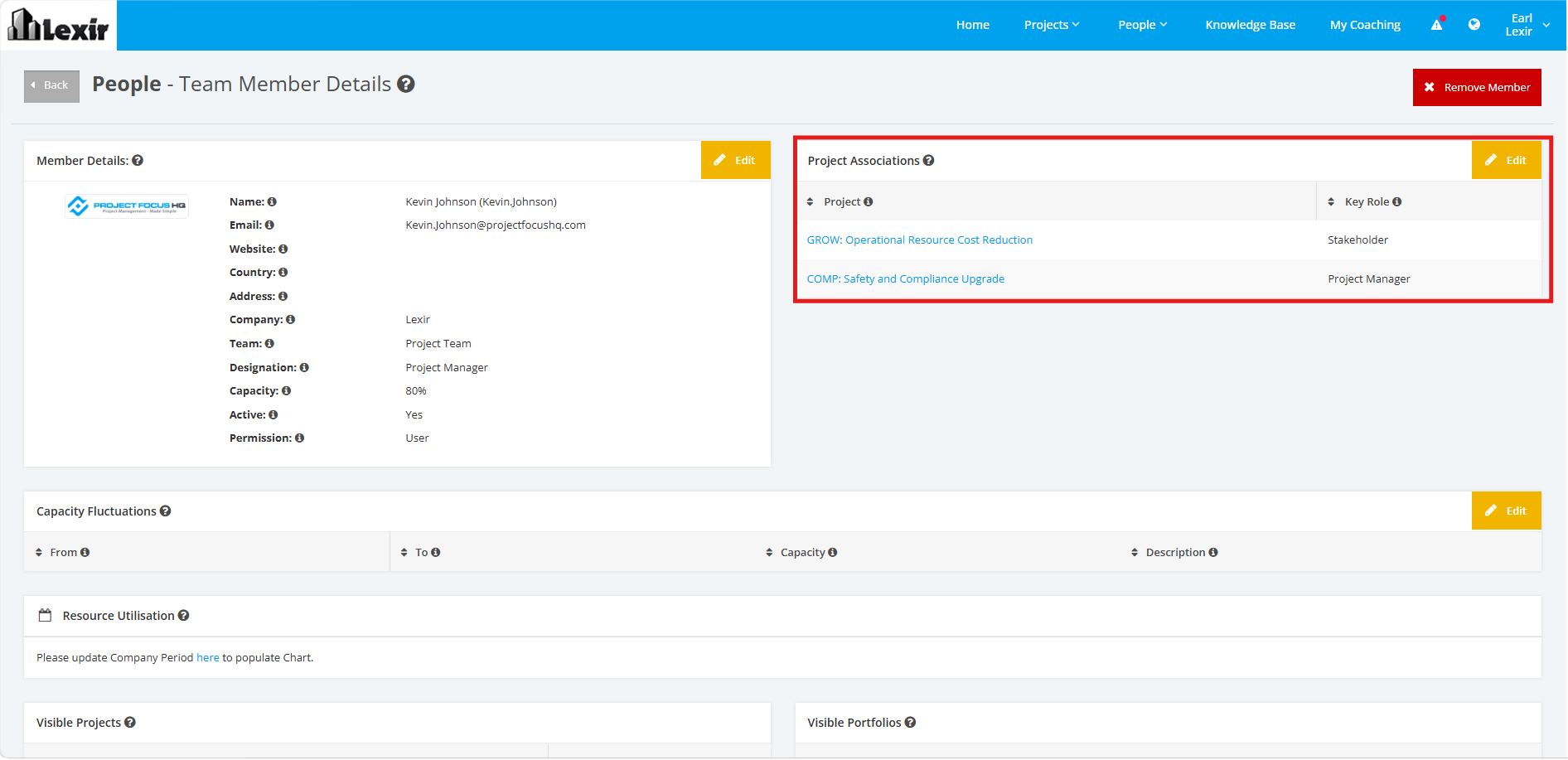
Task: Open COMP: Safety and Compliance Upgrade project
Action: (x=906, y=279)
